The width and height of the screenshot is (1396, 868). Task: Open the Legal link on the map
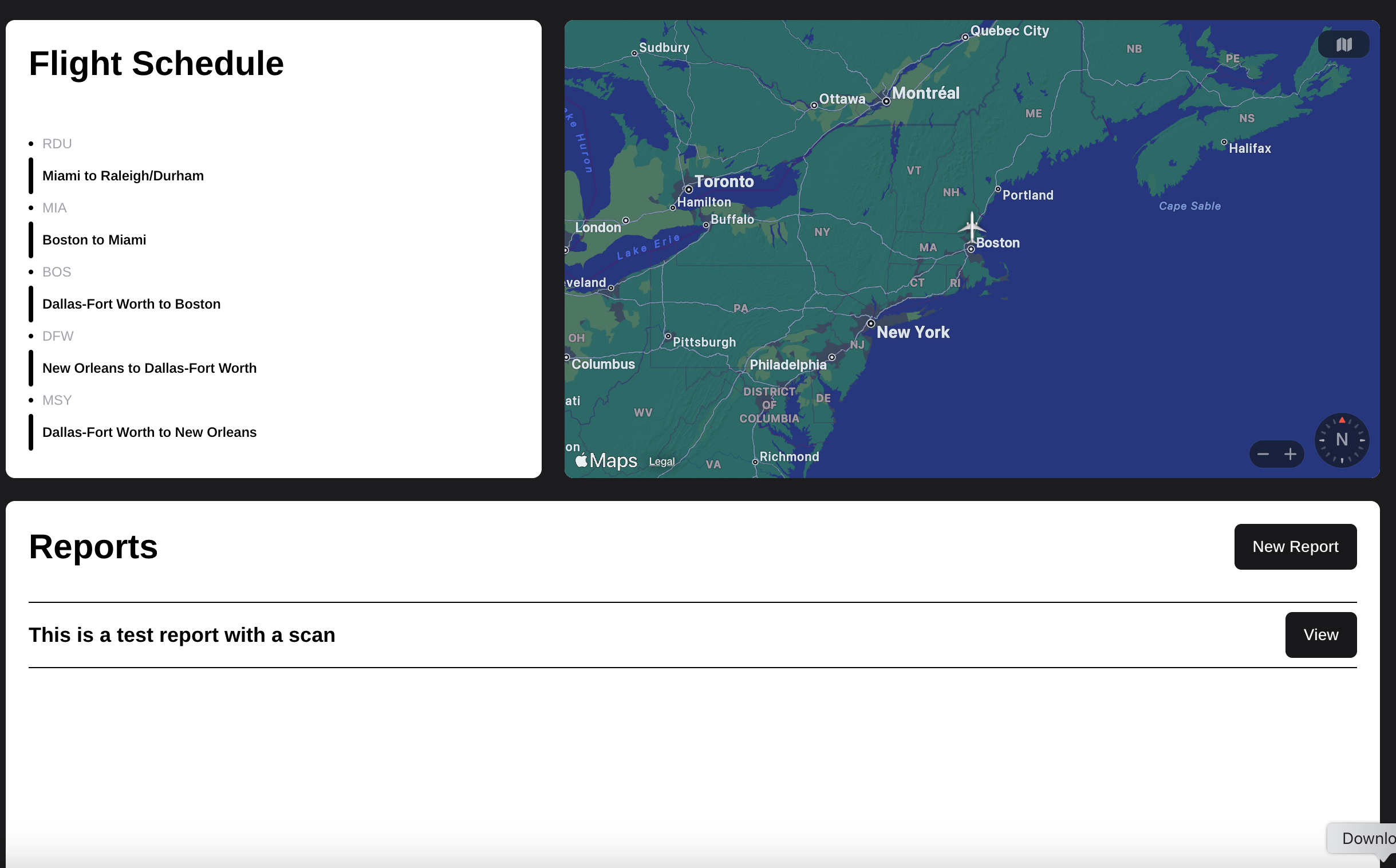pyautogui.click(x=661, y=461)
